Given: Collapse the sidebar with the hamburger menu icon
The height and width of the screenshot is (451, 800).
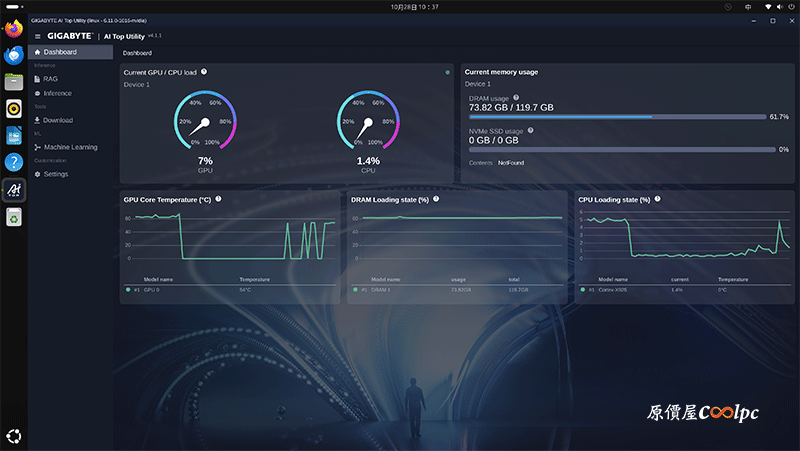Looking at the screenshot, I should point(38,36).
